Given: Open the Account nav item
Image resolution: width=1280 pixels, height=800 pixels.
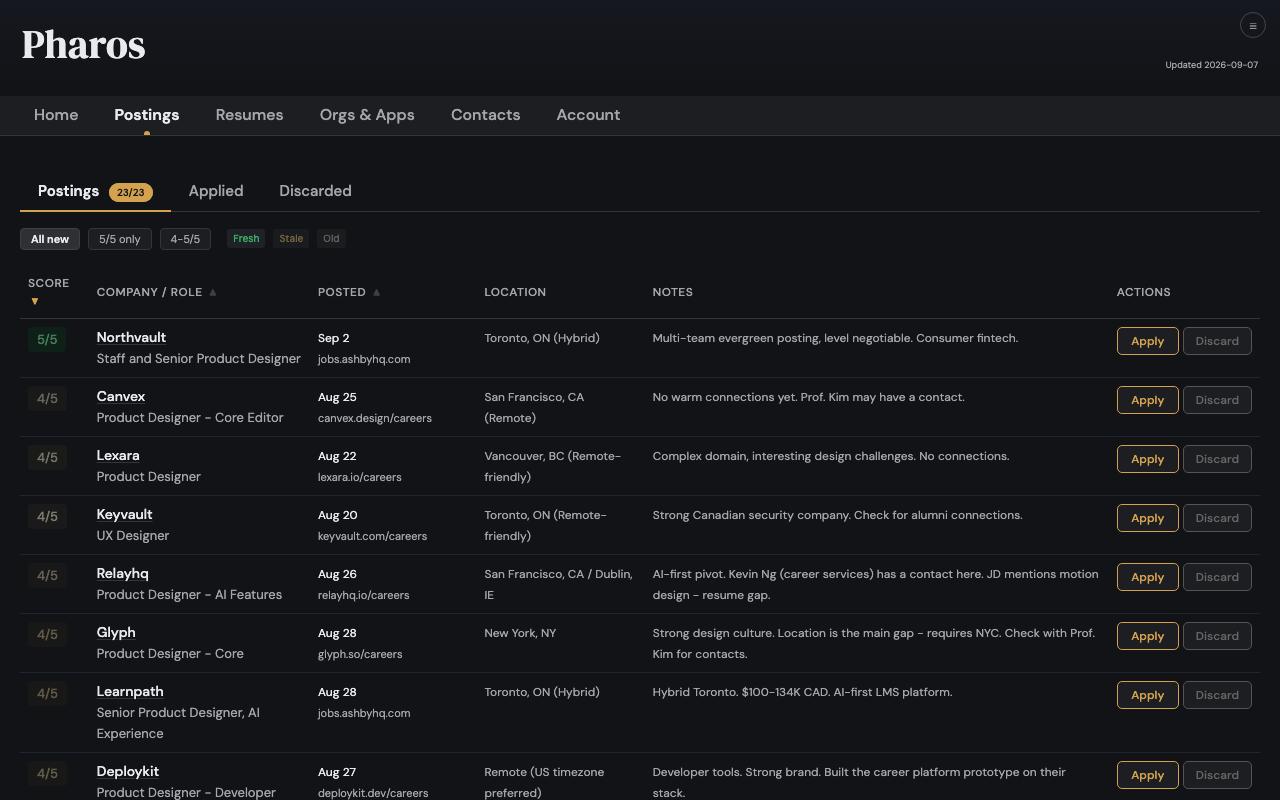Looking at the screenshot, I should (588, 115).
